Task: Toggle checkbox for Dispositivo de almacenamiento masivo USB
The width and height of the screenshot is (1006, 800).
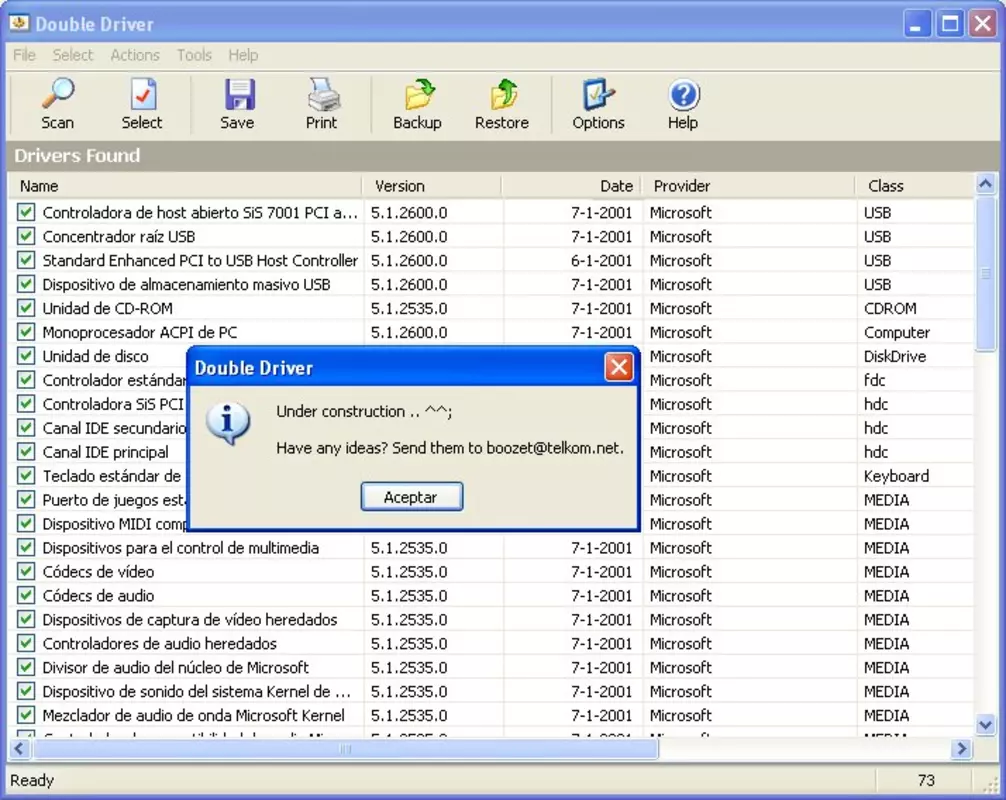Action: pos(26,284)
